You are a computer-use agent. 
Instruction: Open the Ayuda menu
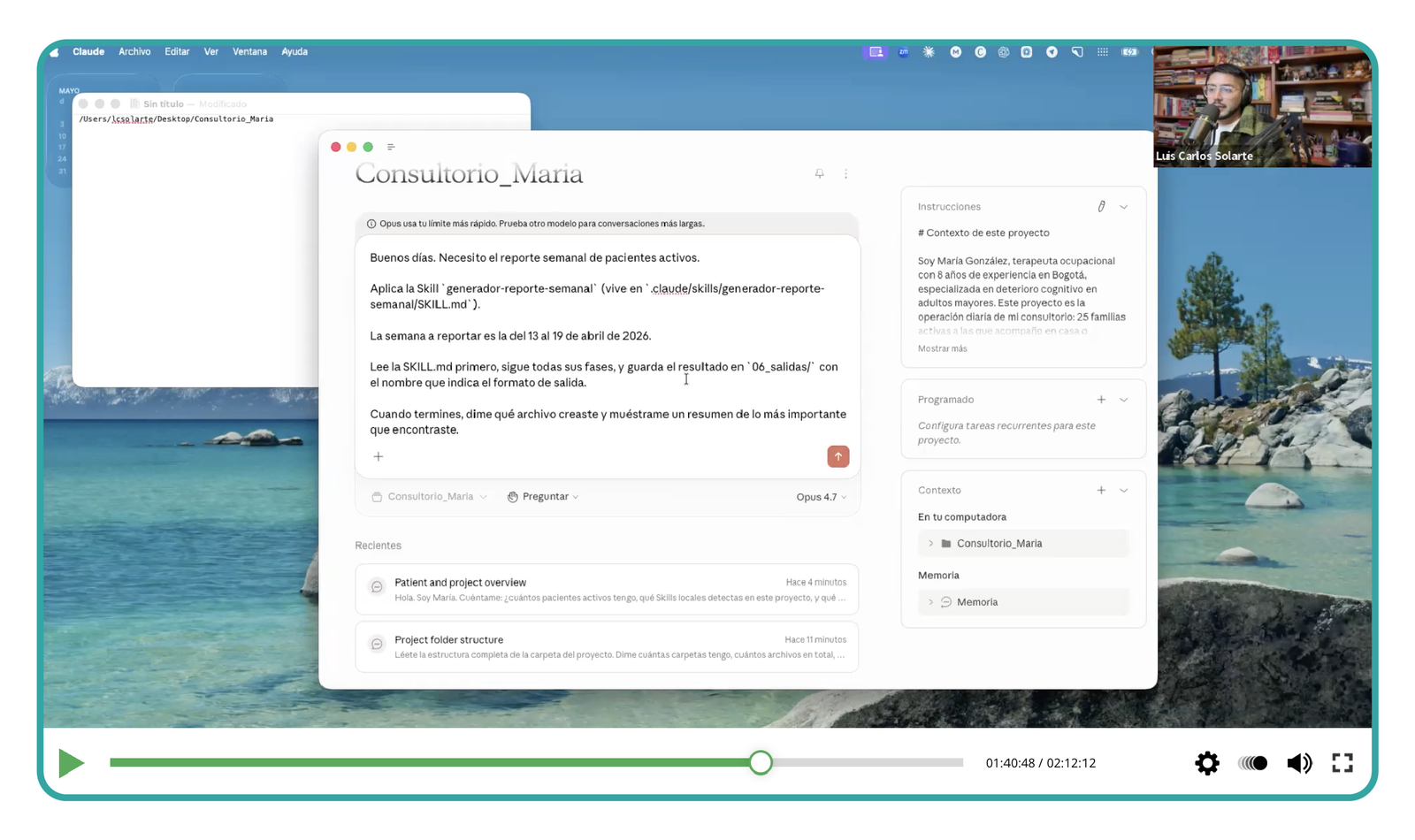coord(294,52)
